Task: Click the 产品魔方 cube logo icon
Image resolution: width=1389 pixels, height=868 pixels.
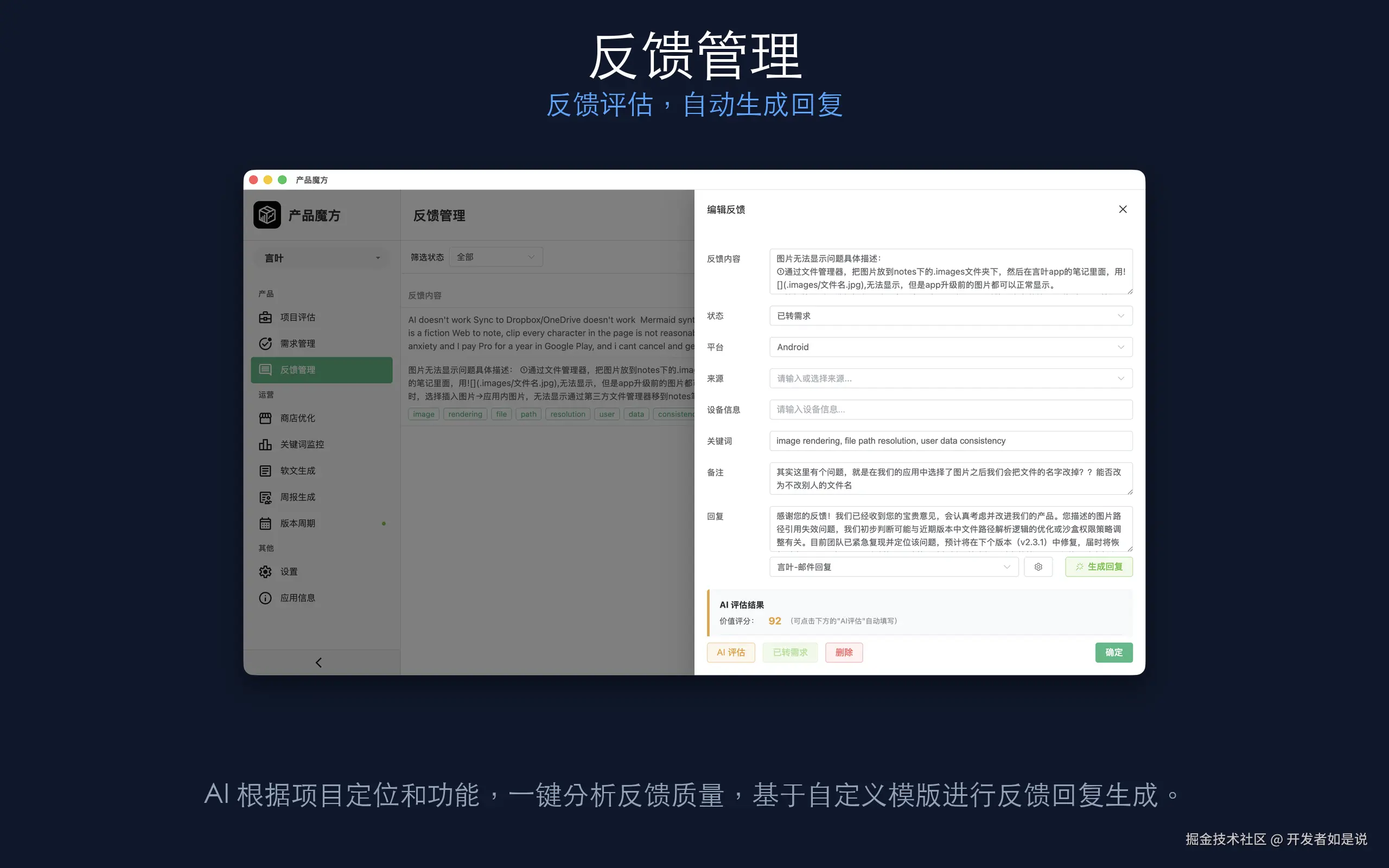Action: tap(267, 215)
